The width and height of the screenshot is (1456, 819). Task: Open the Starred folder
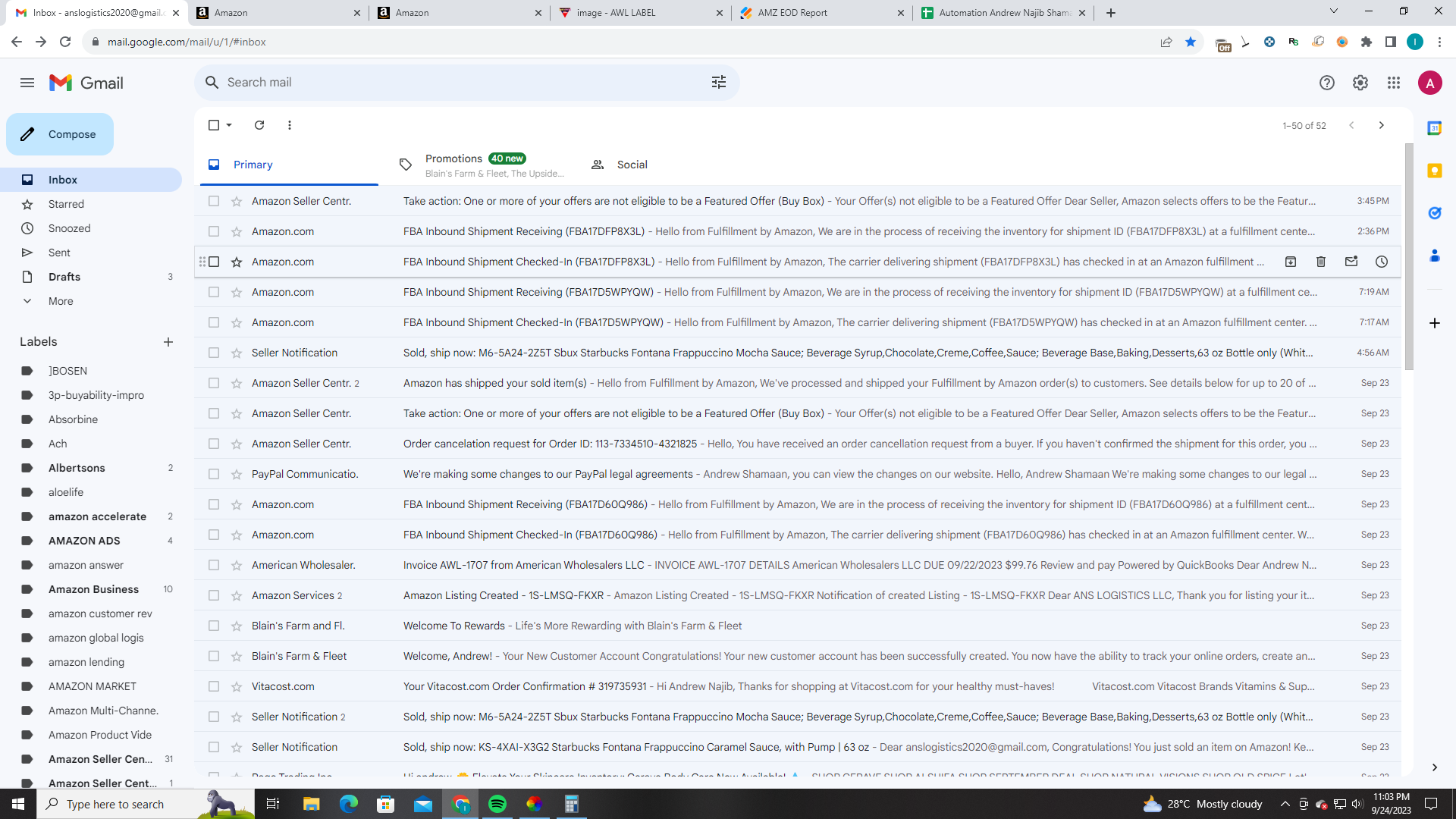tap(66, 204)
